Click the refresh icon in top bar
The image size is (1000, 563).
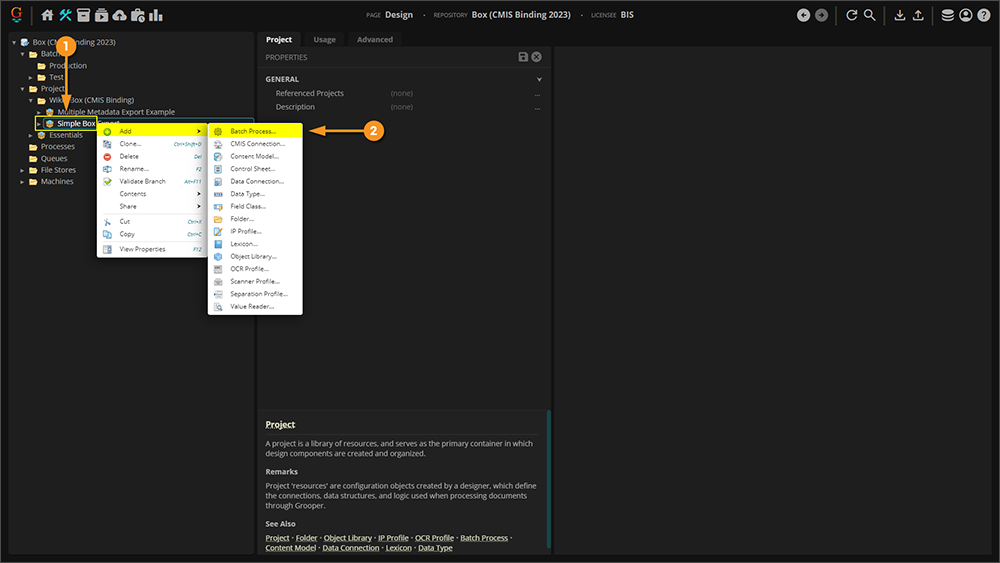point(851,15)
